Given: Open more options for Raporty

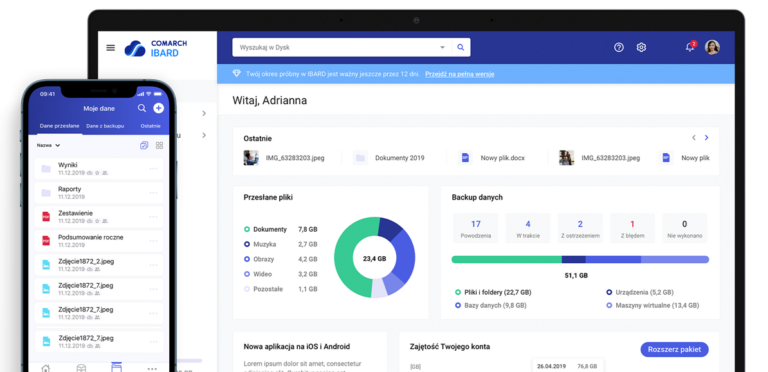Looking at the screenshot, I should click(153, 193).
